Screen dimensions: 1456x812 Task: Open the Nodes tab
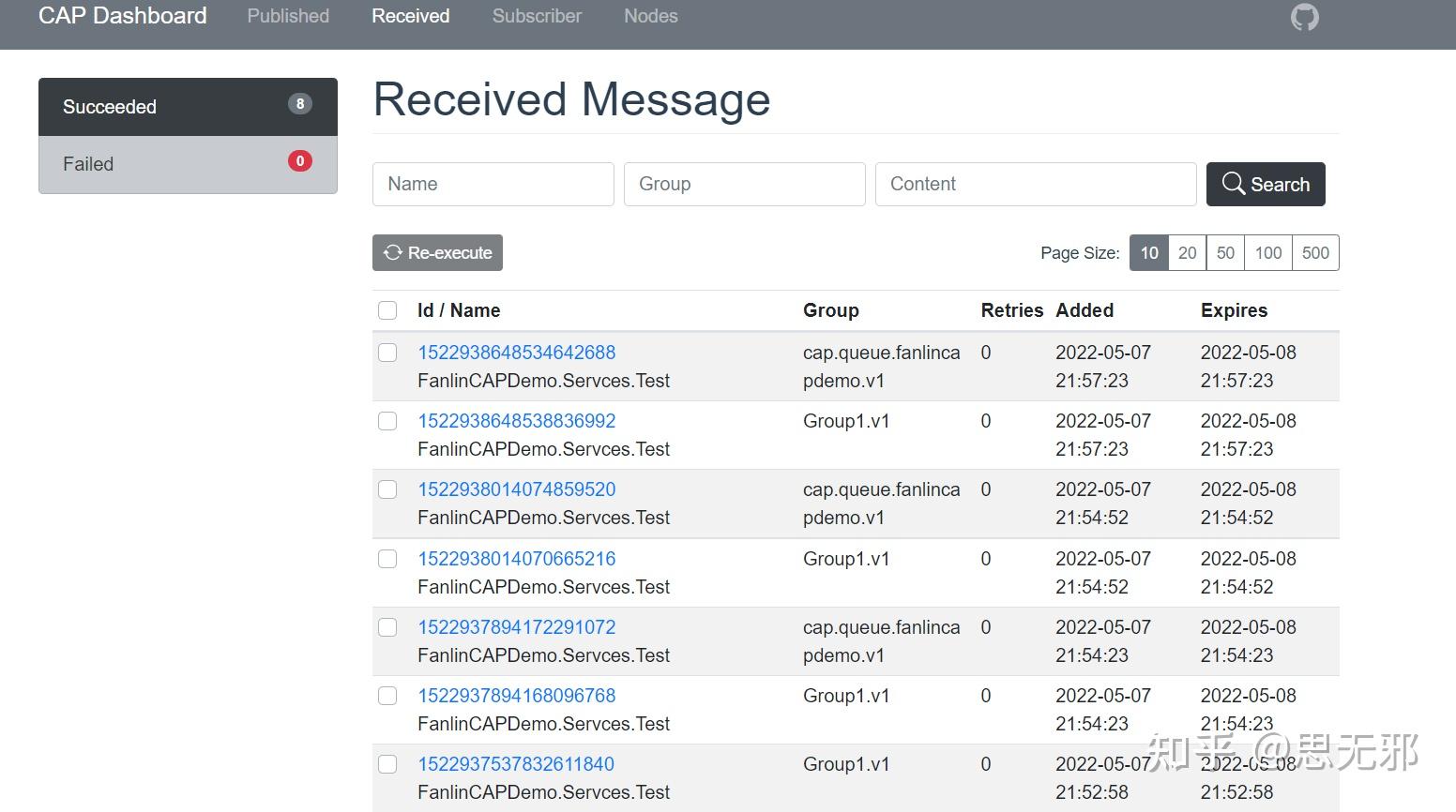(651, 16)
